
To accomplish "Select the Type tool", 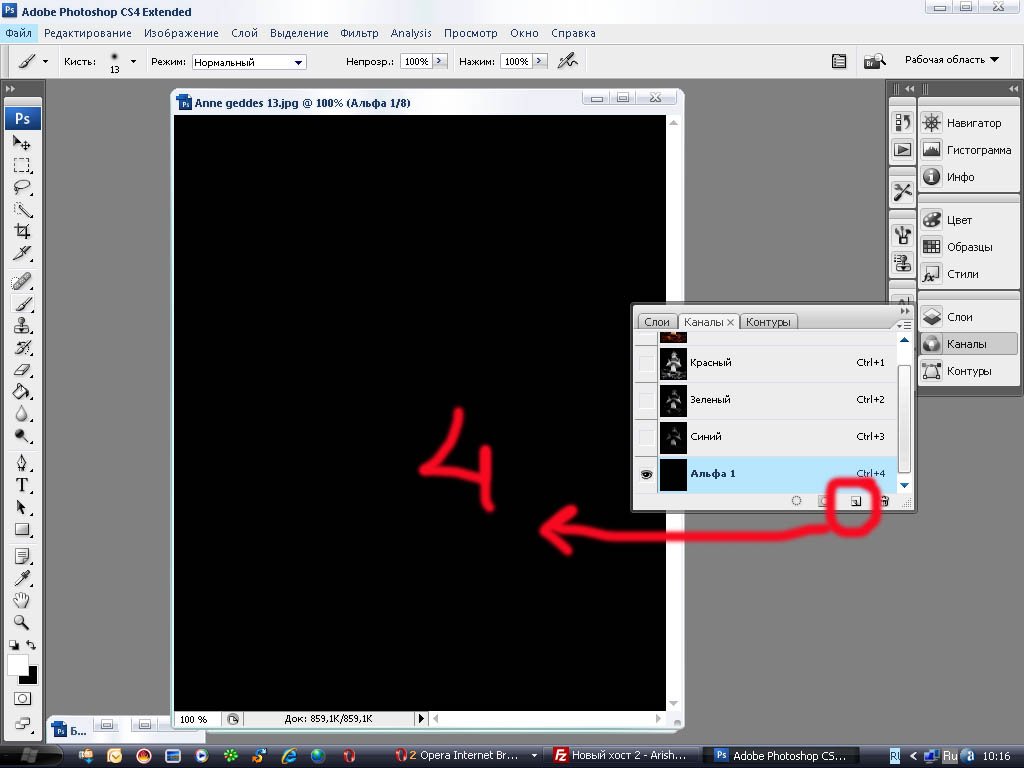I will click(x=22, y=485).
